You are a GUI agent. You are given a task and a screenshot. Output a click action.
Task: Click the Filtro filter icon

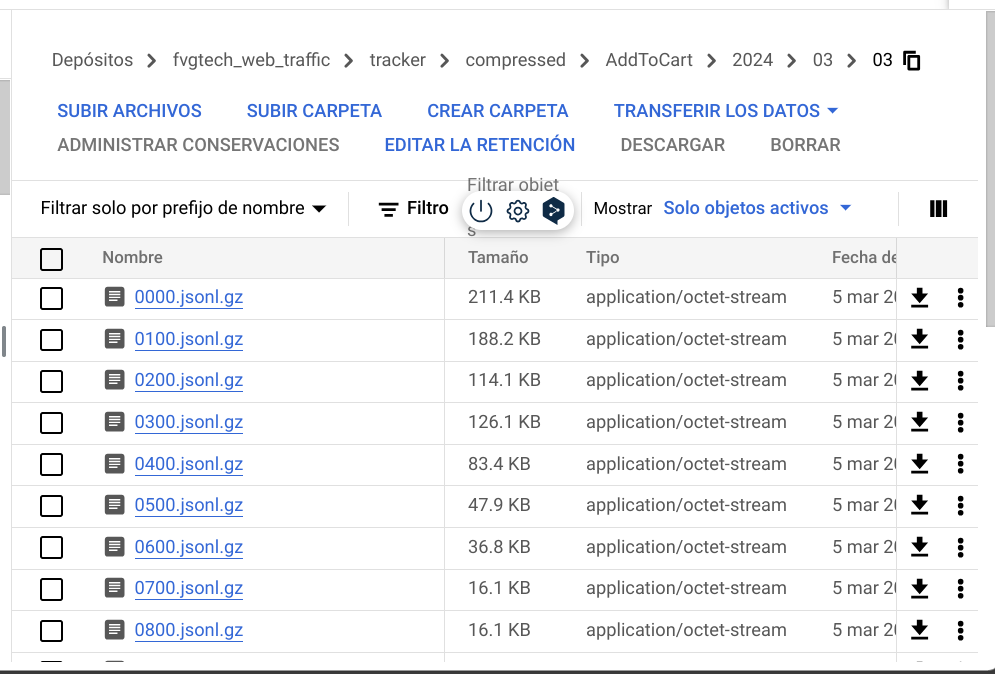pos(388,209)
